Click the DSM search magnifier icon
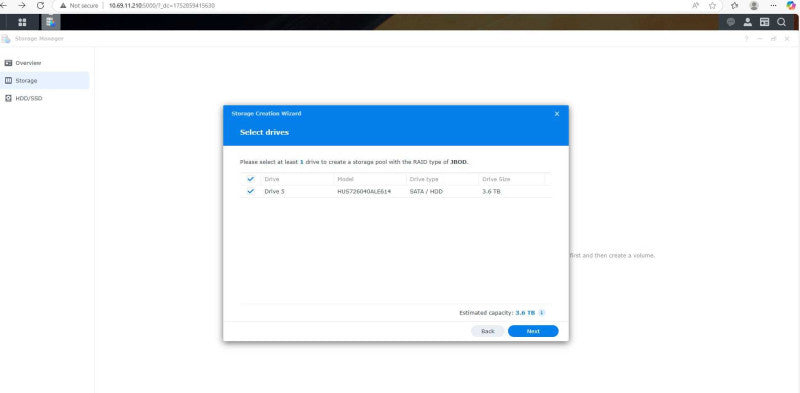 [781, 22]
